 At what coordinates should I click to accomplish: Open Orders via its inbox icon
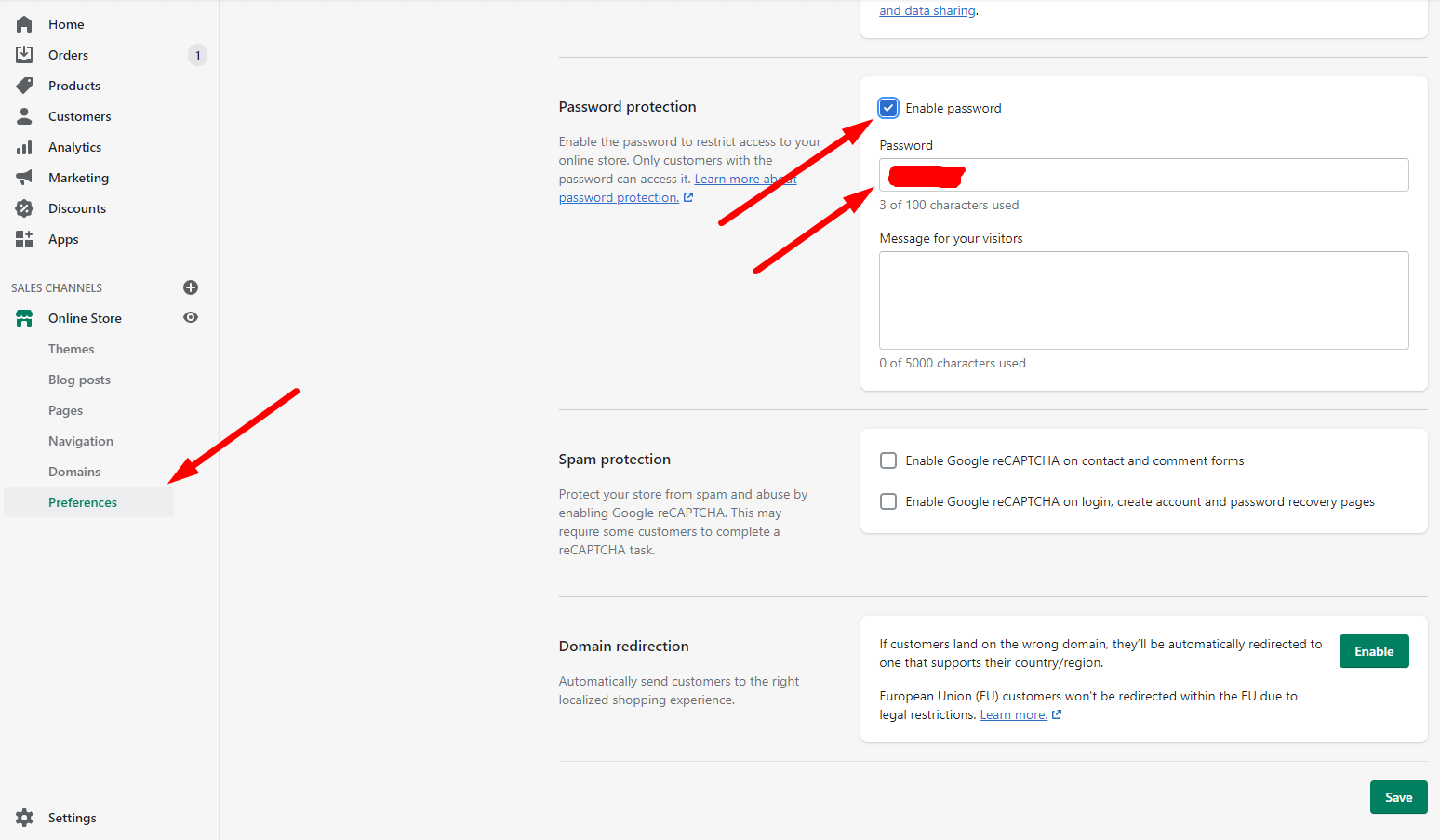[x=24, y=55]
